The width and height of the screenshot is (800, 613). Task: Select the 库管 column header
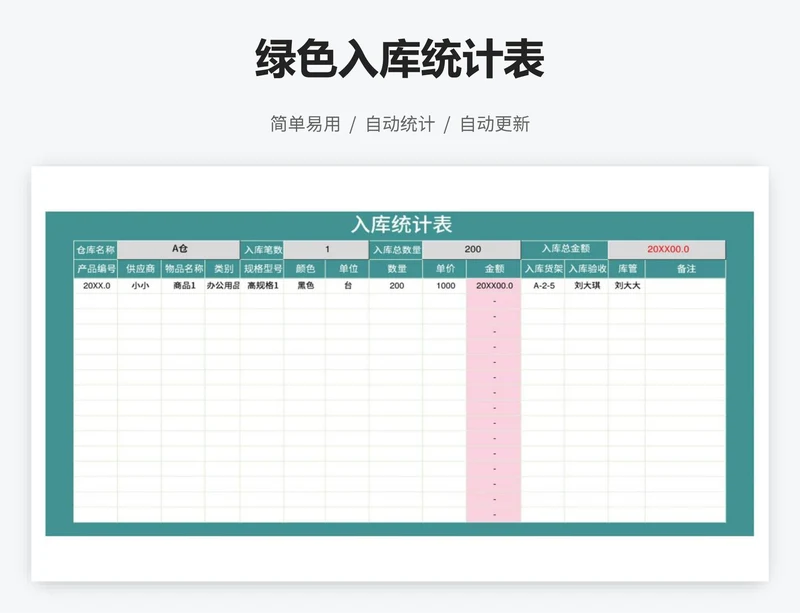[x=627, y=268]
